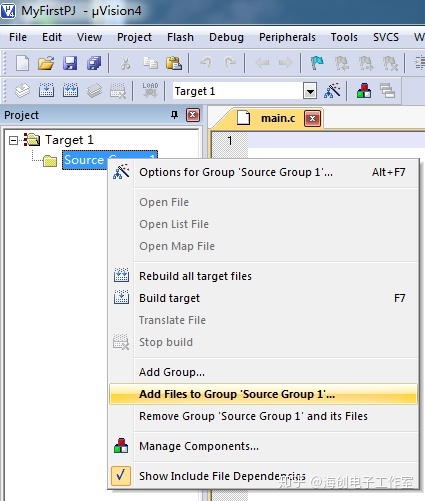Click the Batch Build toolbar icon
This screenshot has height=501, width=425.
(x=94, y=91)
